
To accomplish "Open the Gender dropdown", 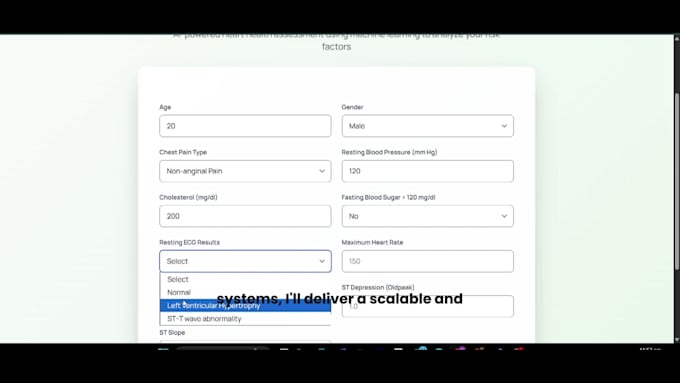I will coord(428,126).
